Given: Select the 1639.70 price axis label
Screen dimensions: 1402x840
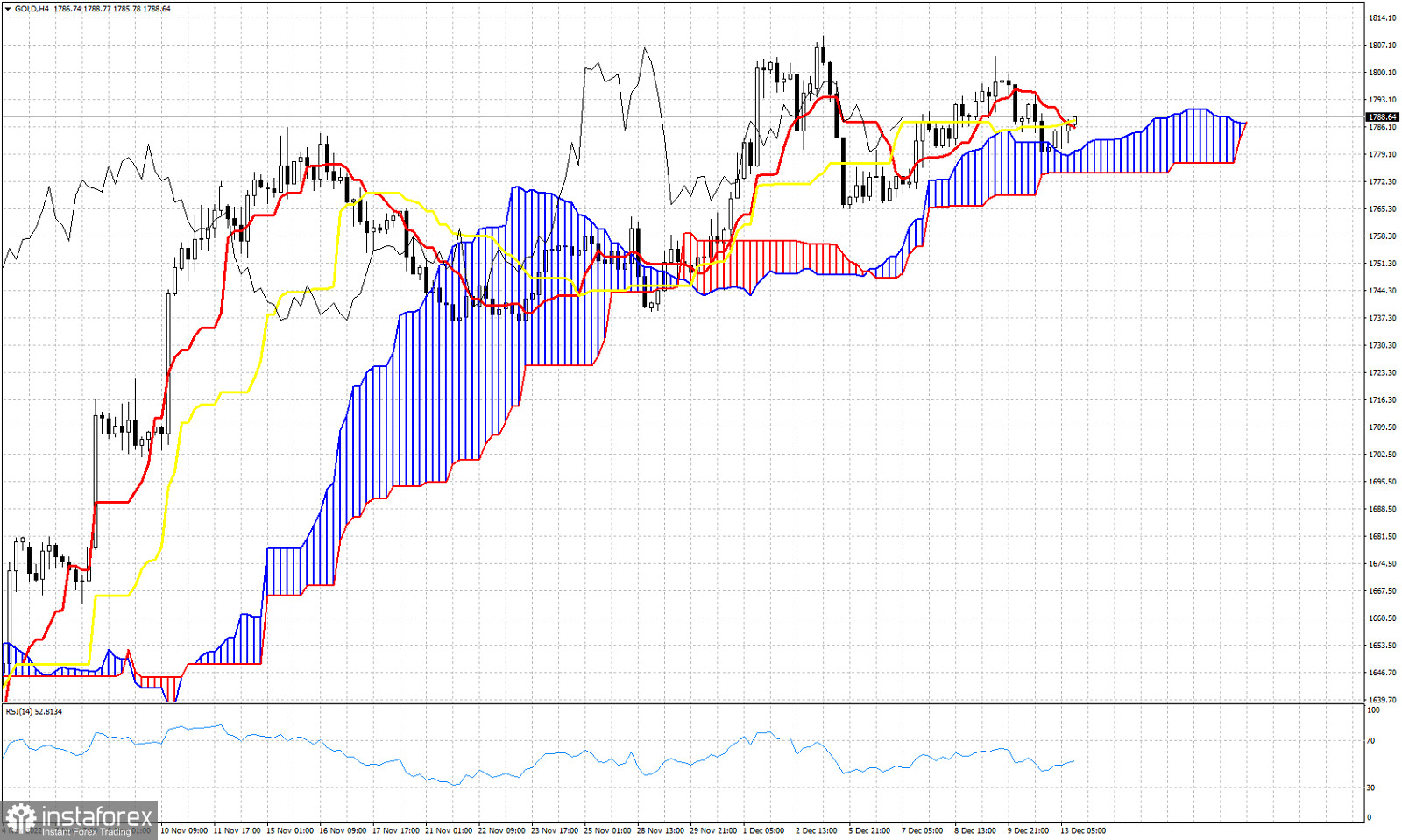Looking at the screenshot, I should (1383, 700).
